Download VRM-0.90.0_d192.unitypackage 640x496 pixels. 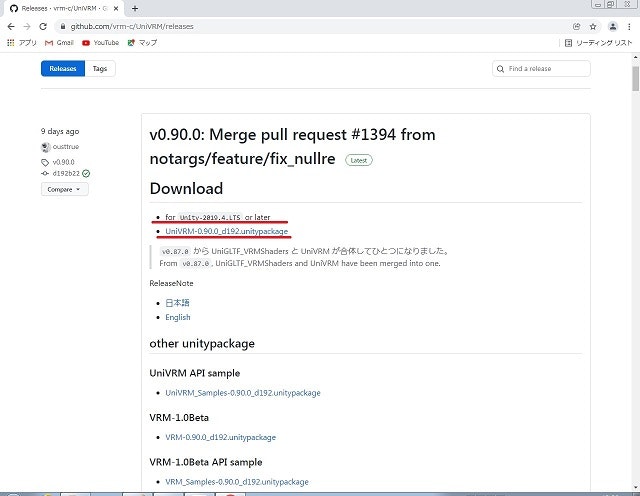220,437
